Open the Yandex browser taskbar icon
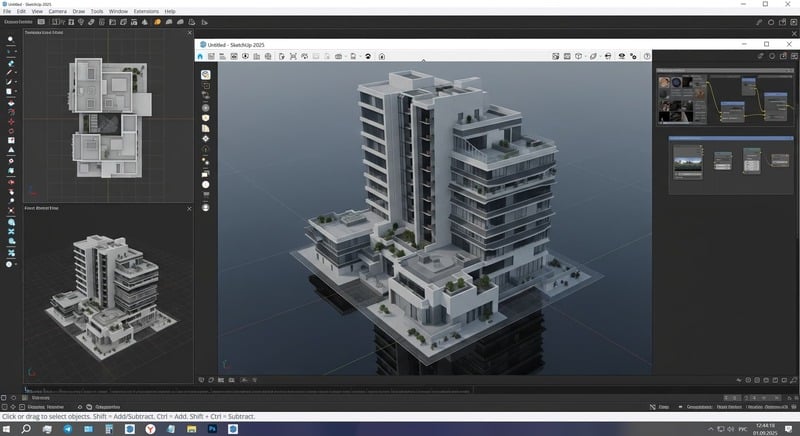Viewport: 800px width, 436px height. [x=150, y=428]
